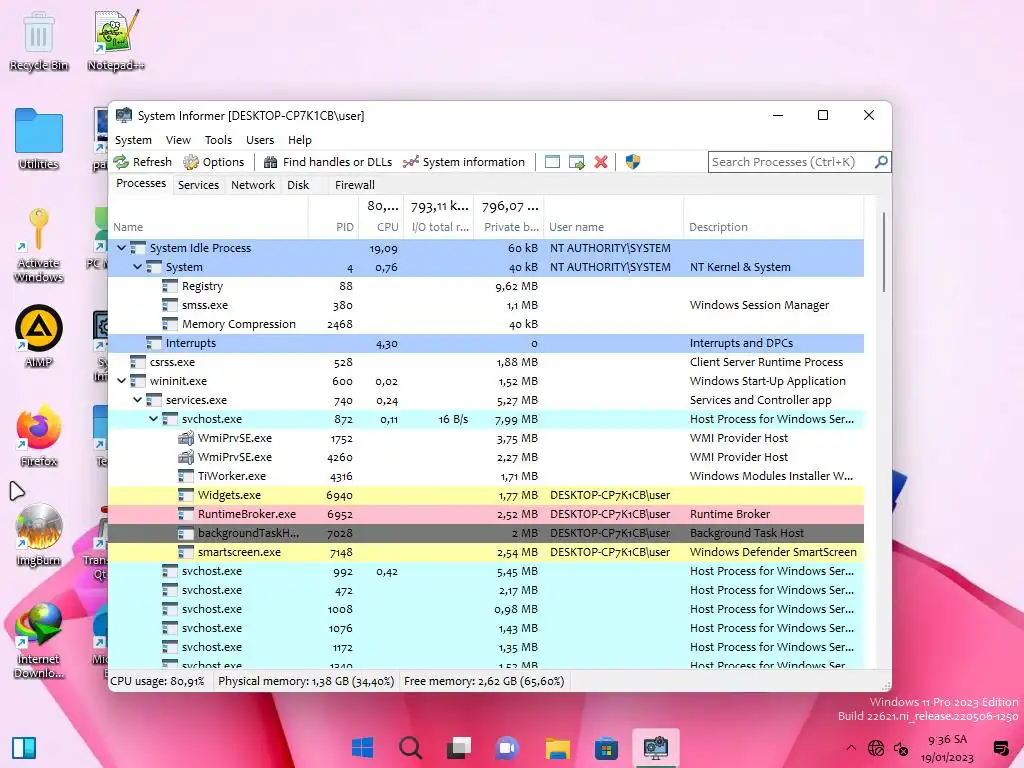Collapse the System process node
Image resolution: width=1024 pixels, height=768 pixels.
[x=137, y=267]
